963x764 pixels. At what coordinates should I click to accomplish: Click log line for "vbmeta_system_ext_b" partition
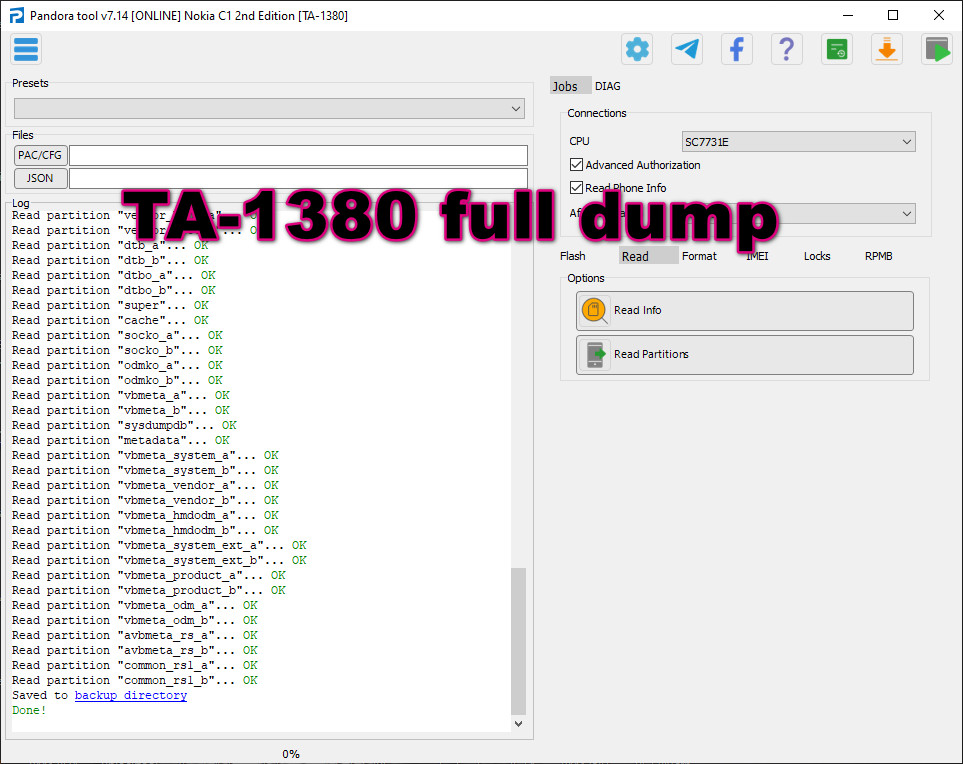click(160, 560)
